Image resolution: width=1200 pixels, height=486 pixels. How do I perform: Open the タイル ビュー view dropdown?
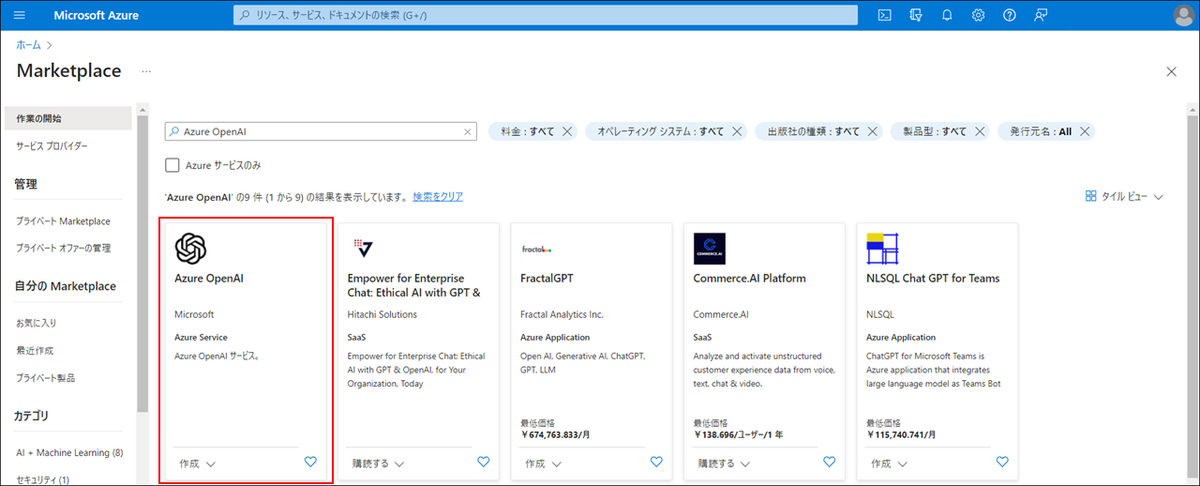coord(1125,197)
